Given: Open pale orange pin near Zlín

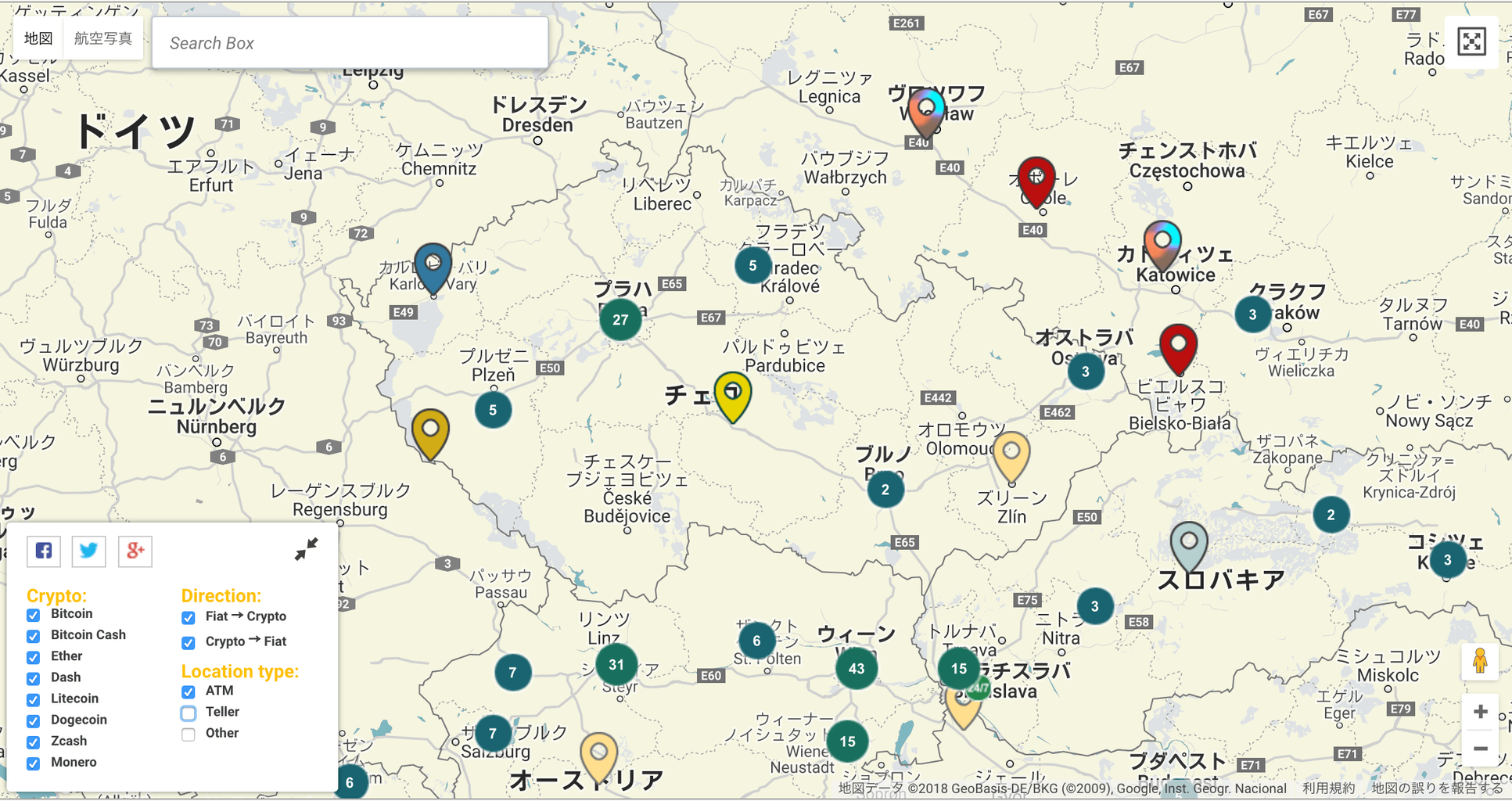Looking at the screenshot, I should click(1011, 456).
